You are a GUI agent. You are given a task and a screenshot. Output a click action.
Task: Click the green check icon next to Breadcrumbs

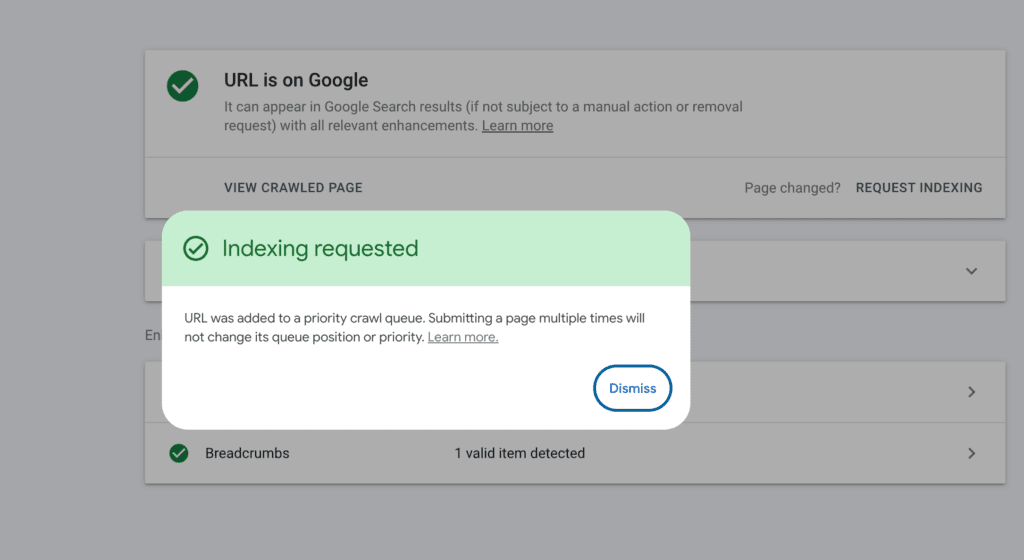coord(179,453)
